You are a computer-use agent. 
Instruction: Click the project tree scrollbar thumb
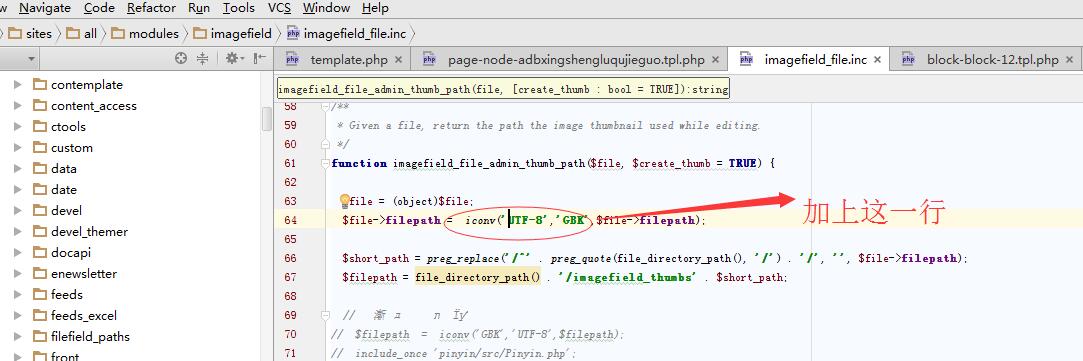(x=267, y=119)
